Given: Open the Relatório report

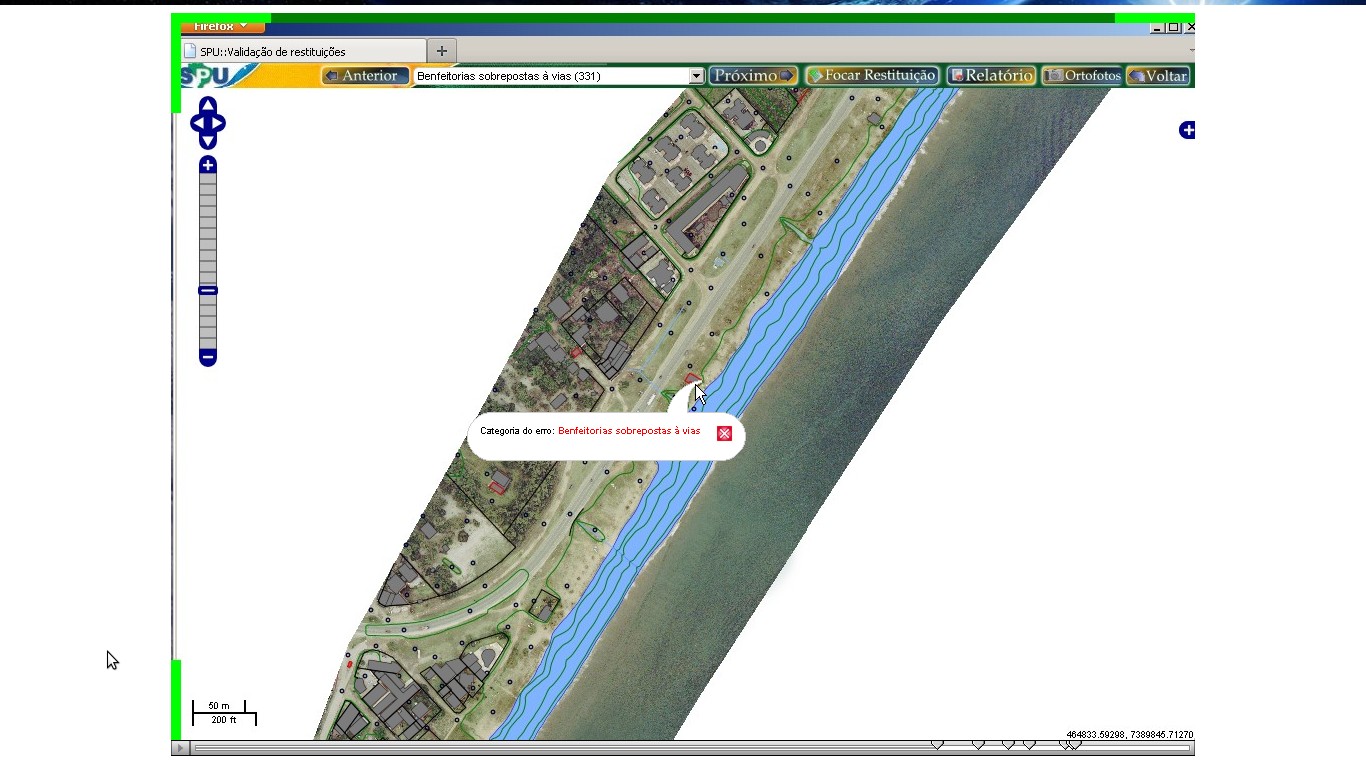Looking at the screenshot, I should click(x=991, y=76).
